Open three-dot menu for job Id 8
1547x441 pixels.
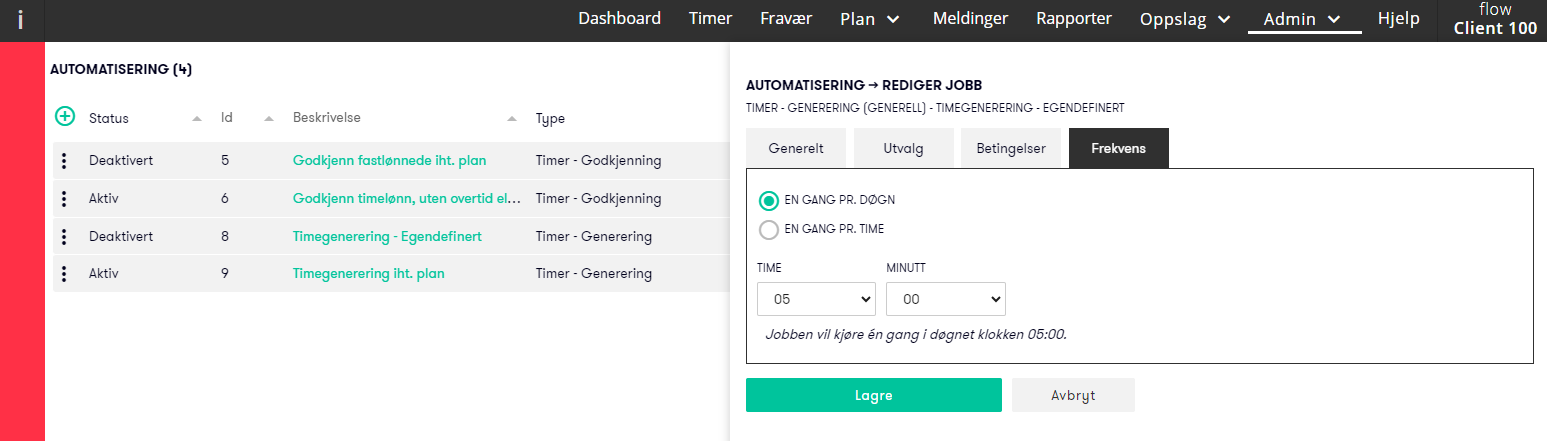tap(64, 236)
